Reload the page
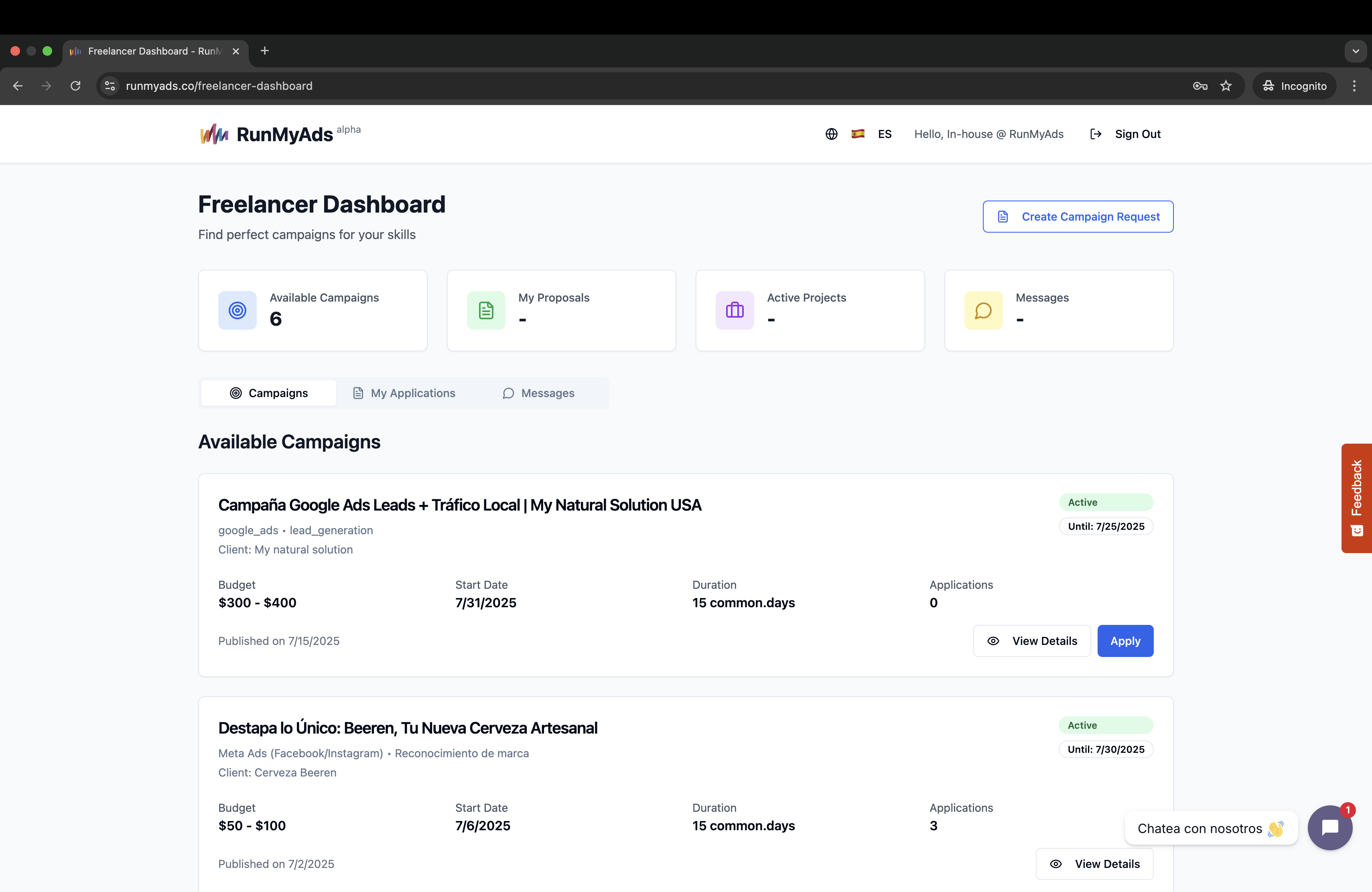The height and width of the screenshot is (892, 1372). tap(75, 86)
